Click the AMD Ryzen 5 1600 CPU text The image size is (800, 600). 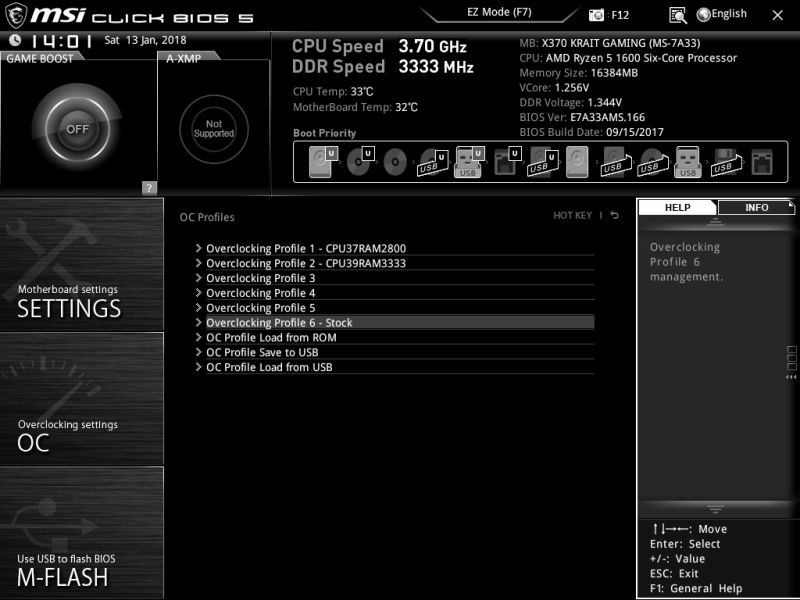coord(628,58)
